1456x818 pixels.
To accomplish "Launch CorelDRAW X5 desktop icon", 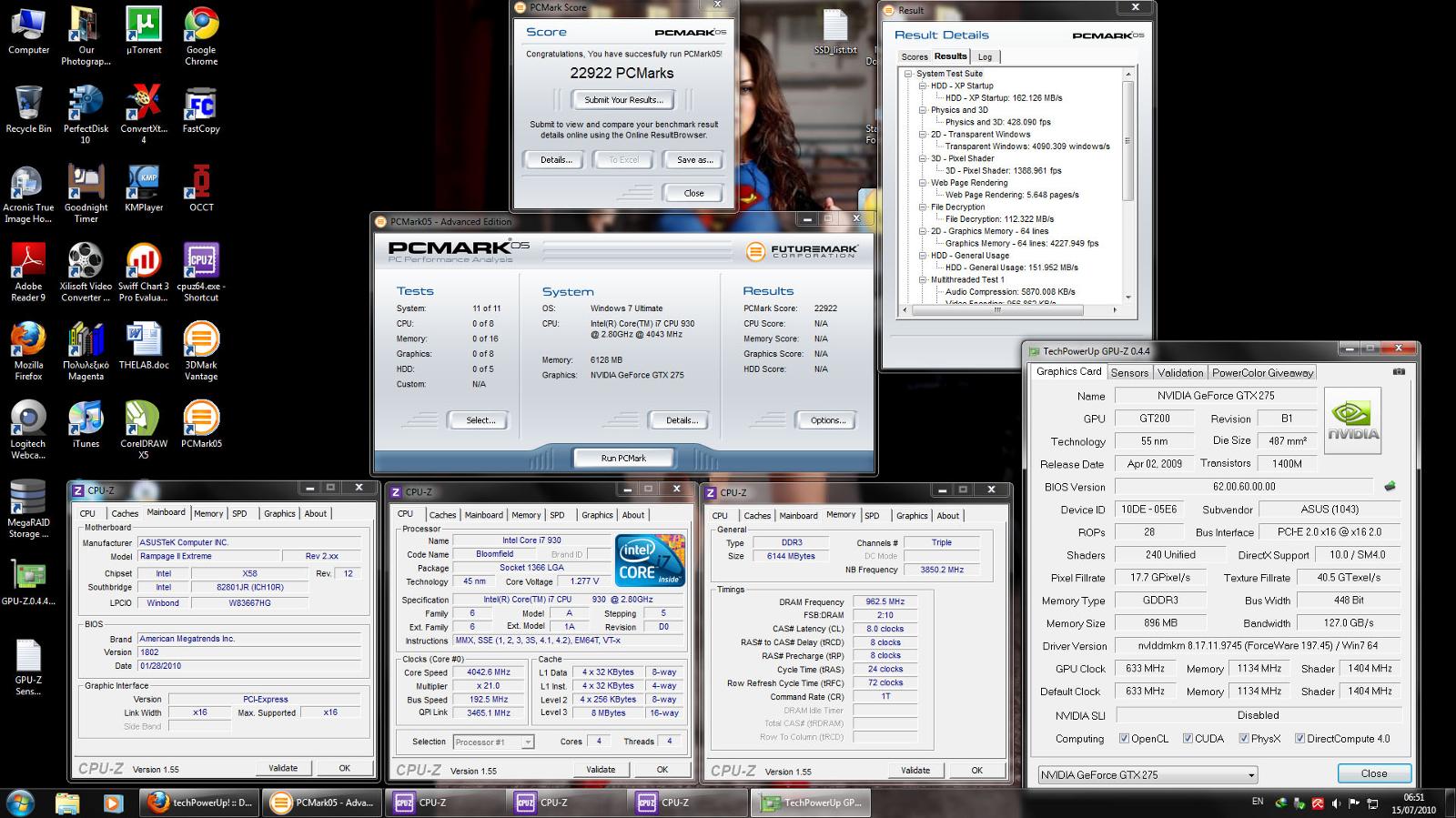I will pyautogui.click(x=144, y=430).
